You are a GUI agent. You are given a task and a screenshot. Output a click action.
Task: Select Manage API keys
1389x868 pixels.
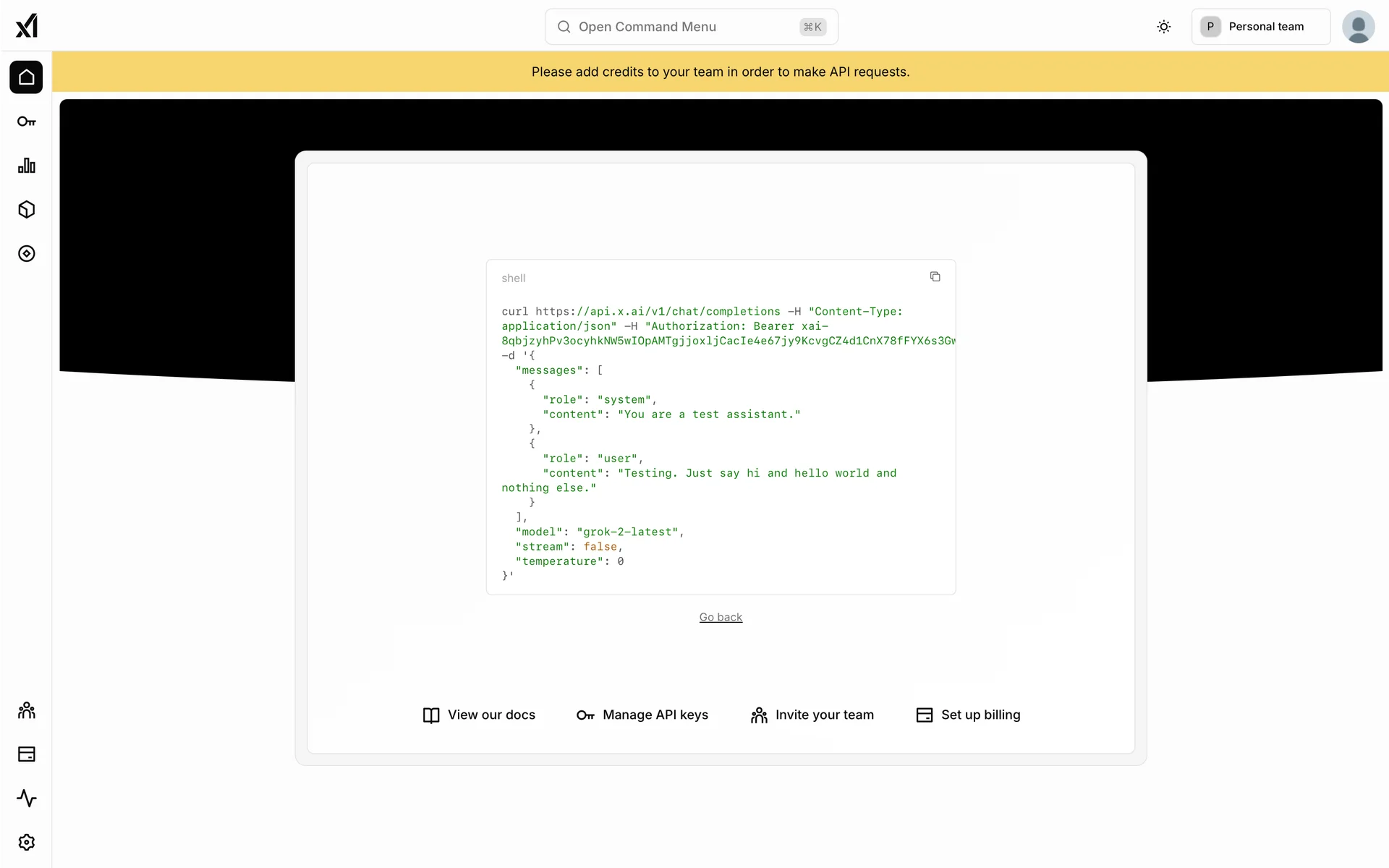click(x=642, y=715)
